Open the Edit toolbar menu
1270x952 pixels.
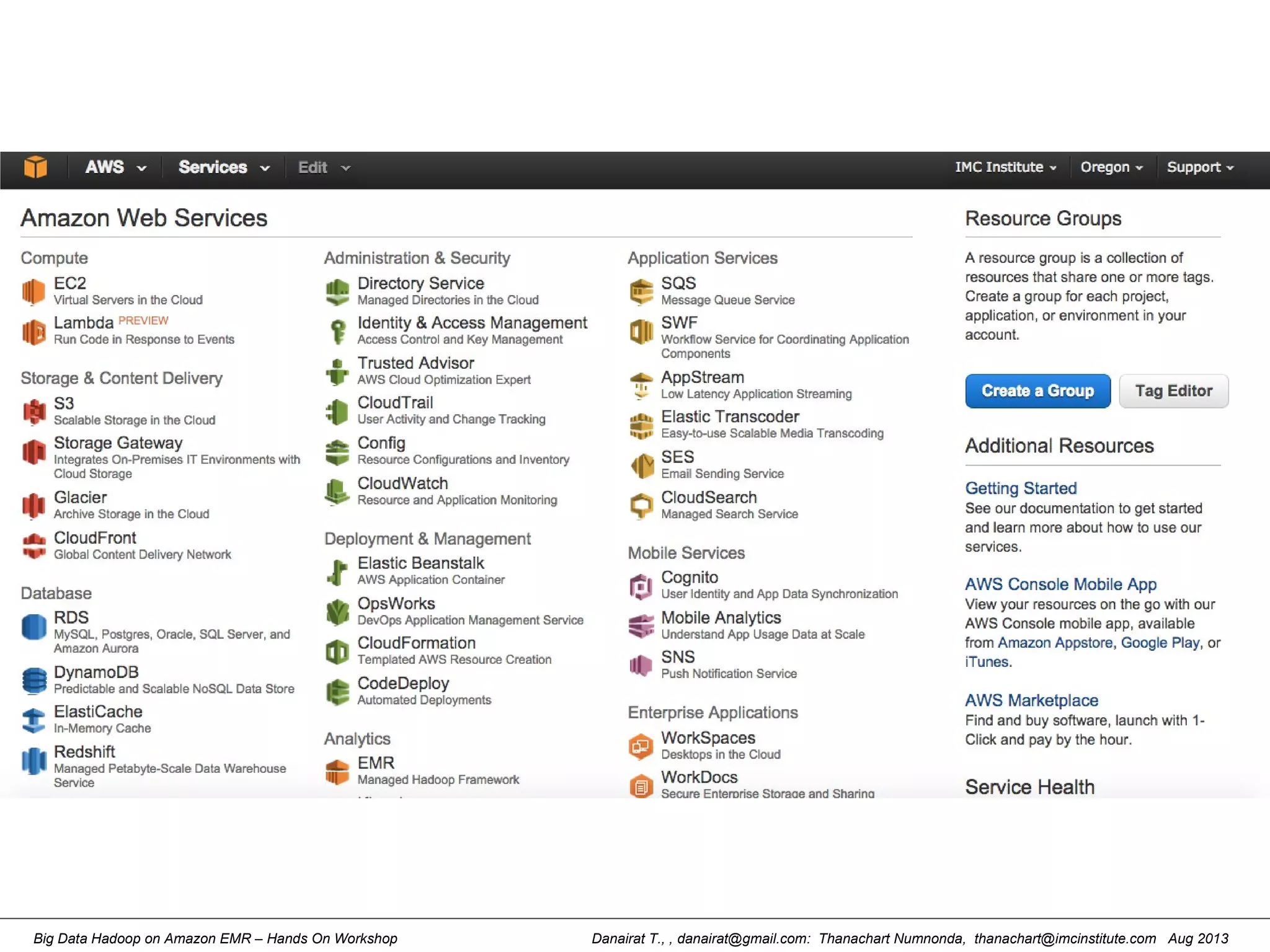pos(323,167)
